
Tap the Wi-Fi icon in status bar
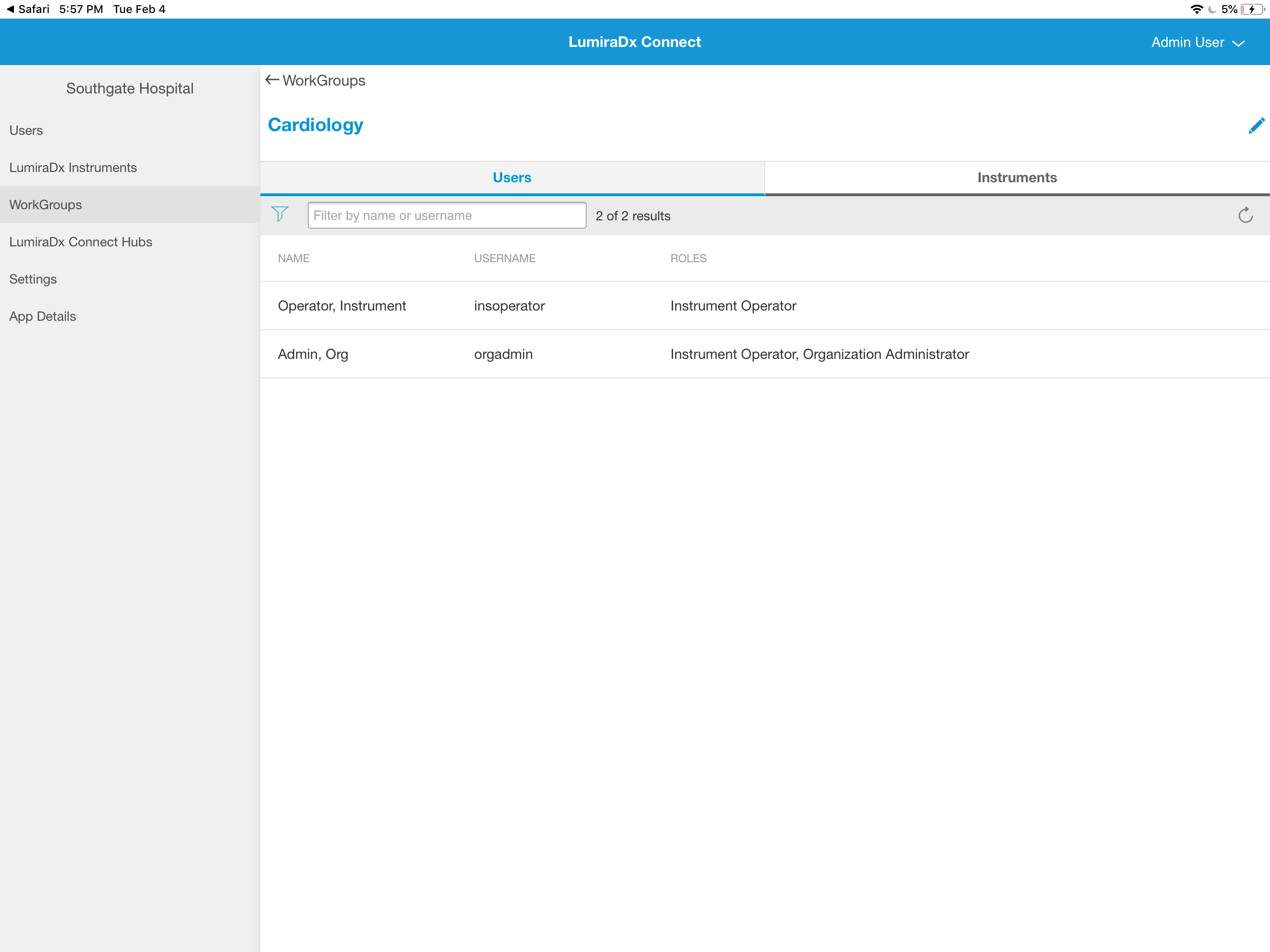1197,9
